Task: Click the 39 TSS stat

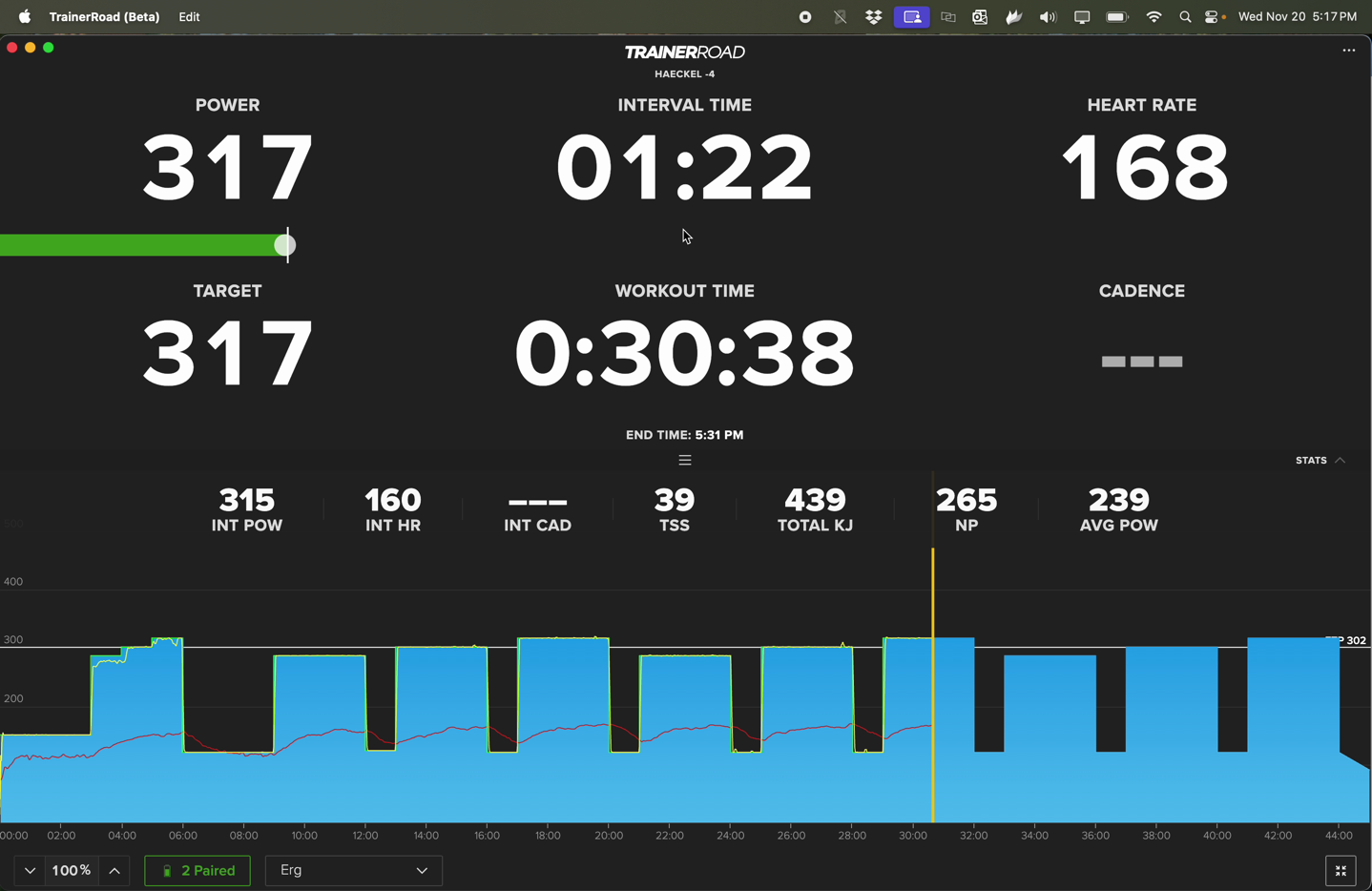Action: coord(675,509)
